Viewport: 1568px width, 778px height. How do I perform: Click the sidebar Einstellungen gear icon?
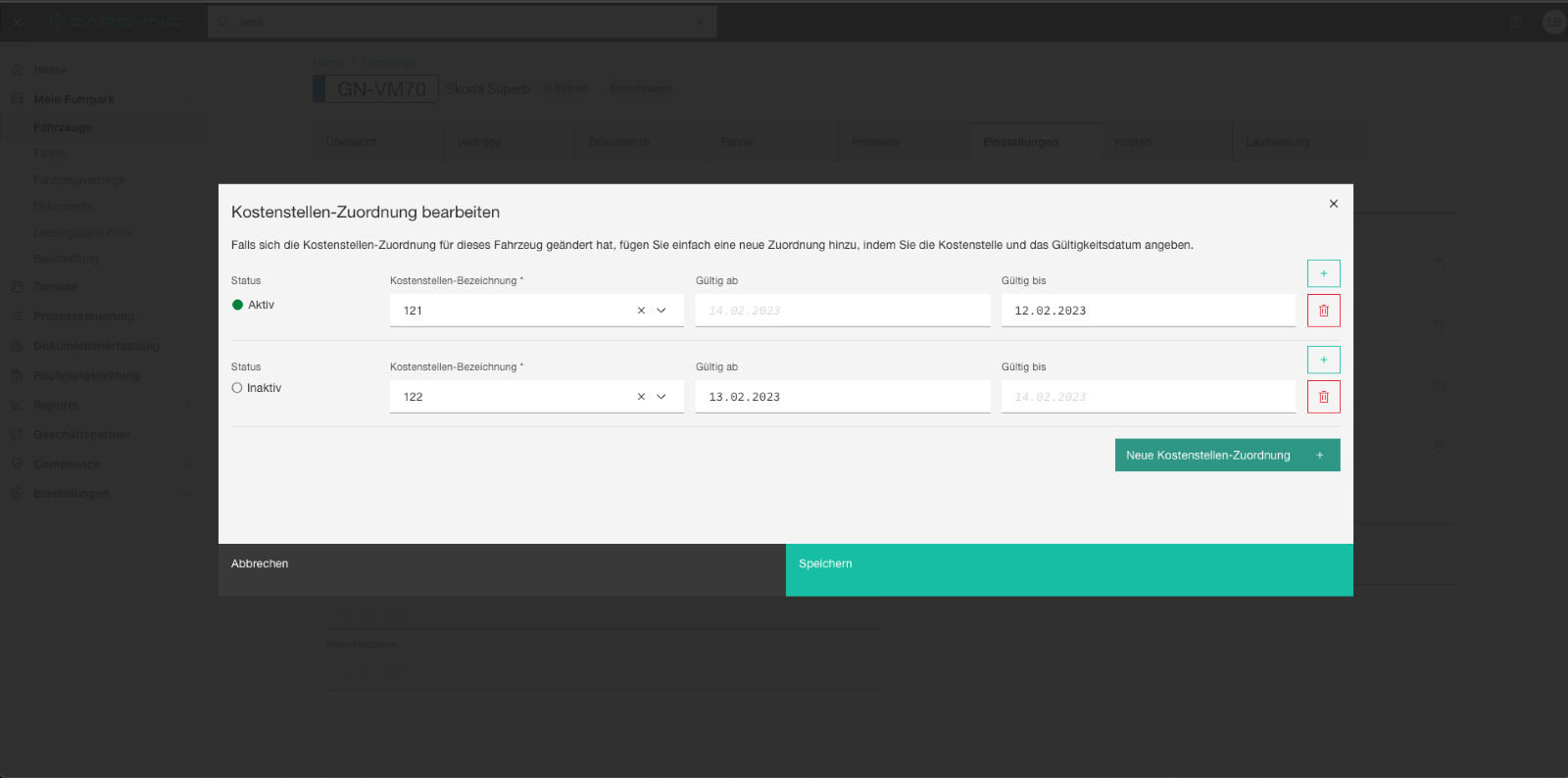click(x=17, y=494)
